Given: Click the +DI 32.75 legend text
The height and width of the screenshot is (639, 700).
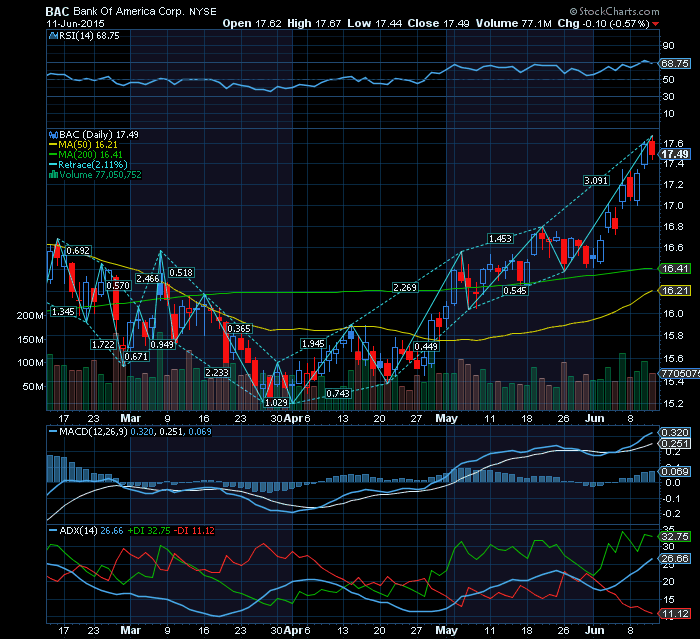Looking at the screenshot, I should point(149,530).
